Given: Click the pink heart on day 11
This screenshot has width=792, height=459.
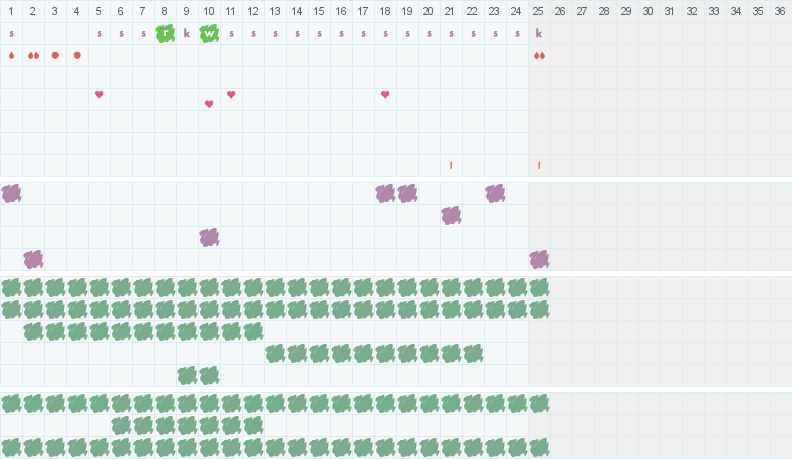Looking at the screenshot, I should (x=231, y=94).
